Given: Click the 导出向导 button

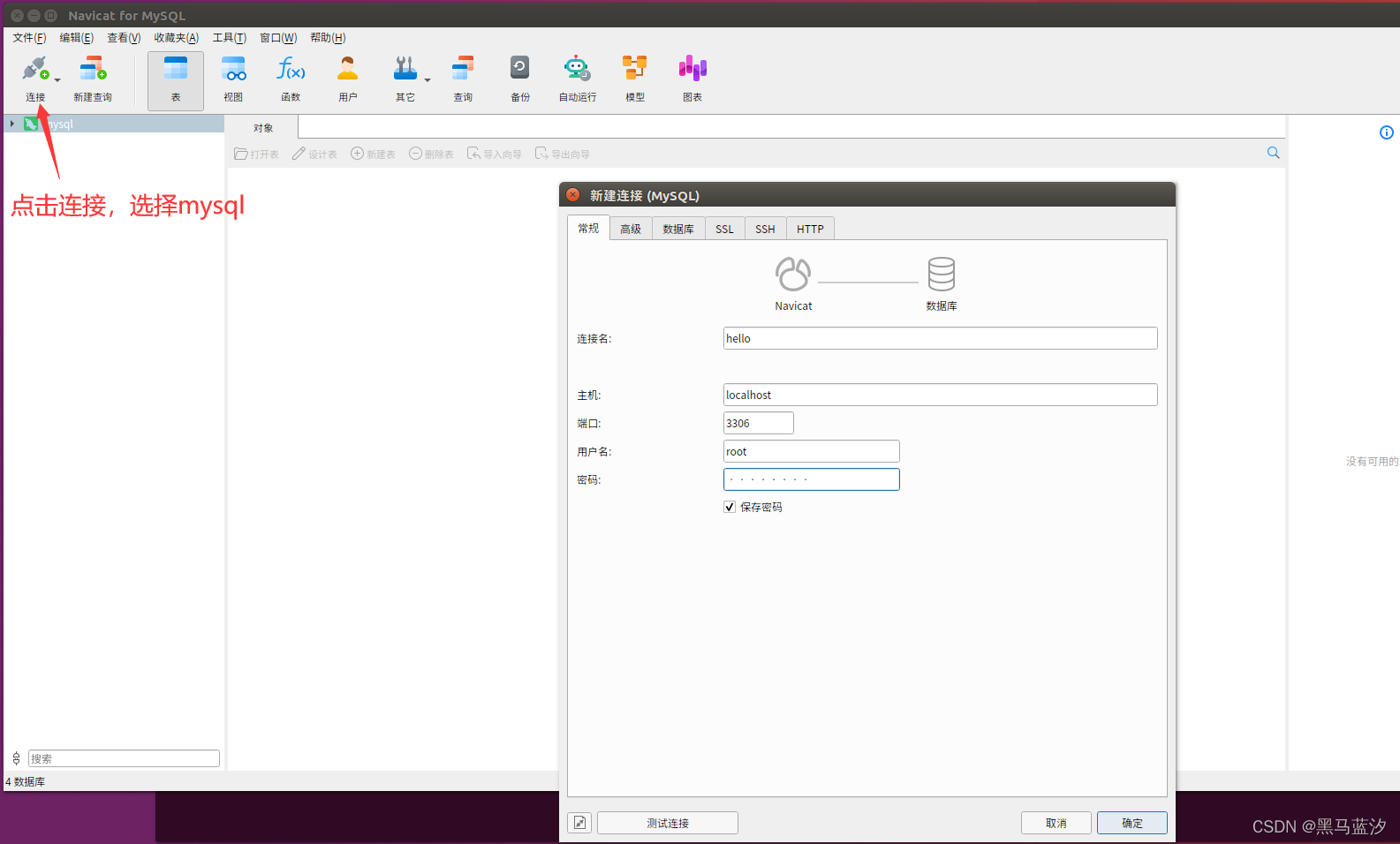Looking at the screenshot, I should pos(563,154).
